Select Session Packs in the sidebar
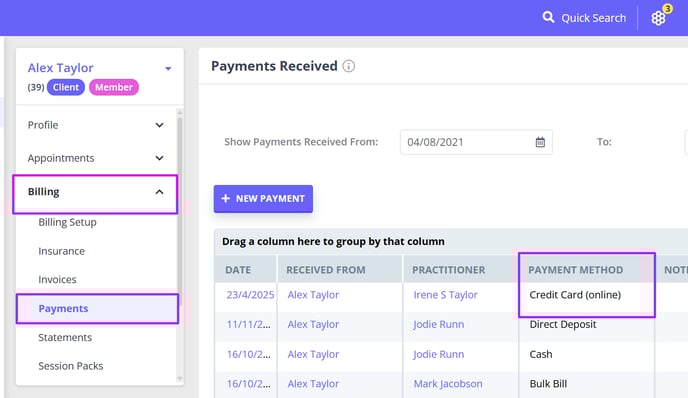The height and width of the screenshot is (398, 688). tap(71, 366)
